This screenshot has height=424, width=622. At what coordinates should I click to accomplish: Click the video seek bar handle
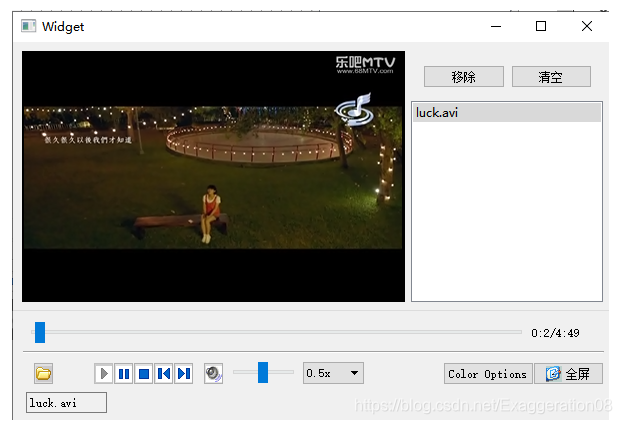(40, 332)
